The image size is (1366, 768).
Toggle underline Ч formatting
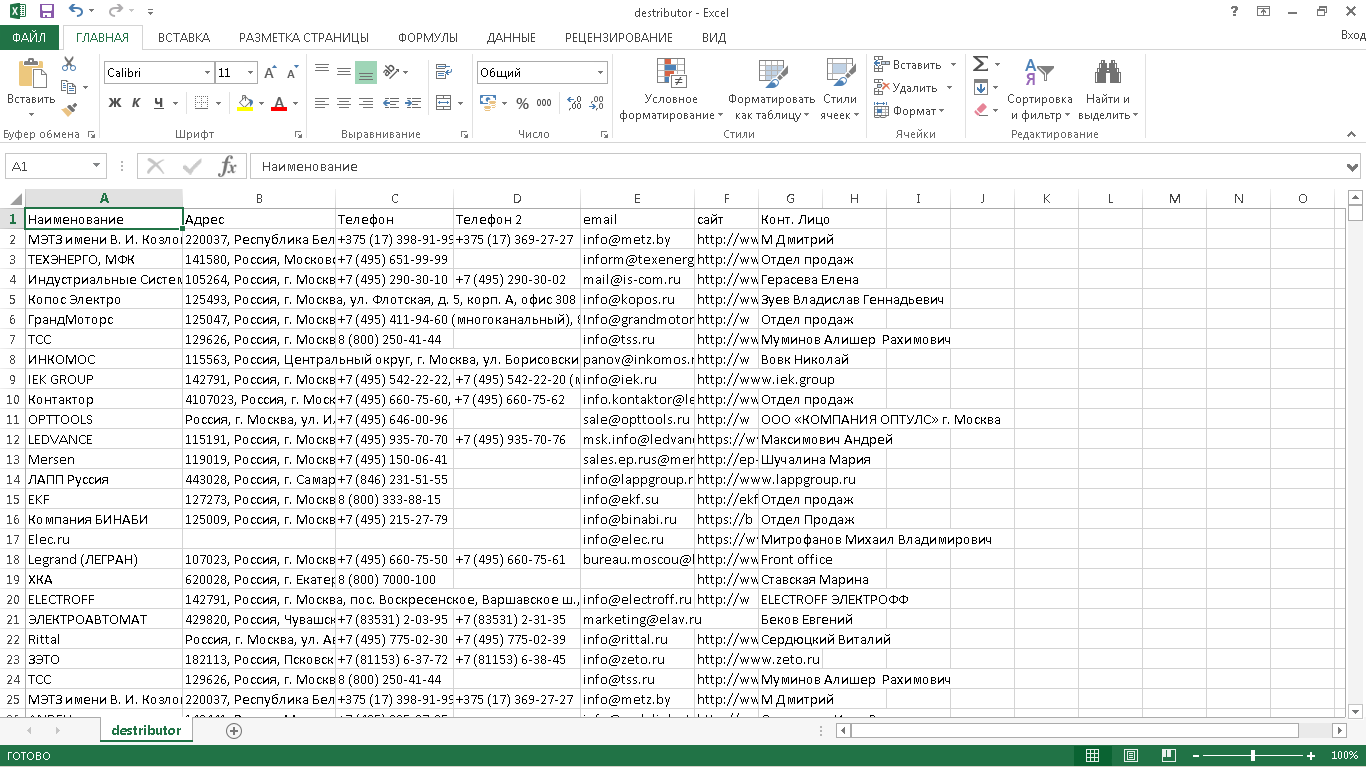[x=159, y=103]
